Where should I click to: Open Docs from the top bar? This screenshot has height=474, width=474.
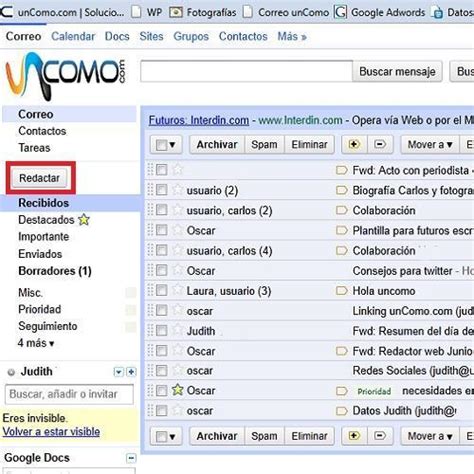click(117, 36)
